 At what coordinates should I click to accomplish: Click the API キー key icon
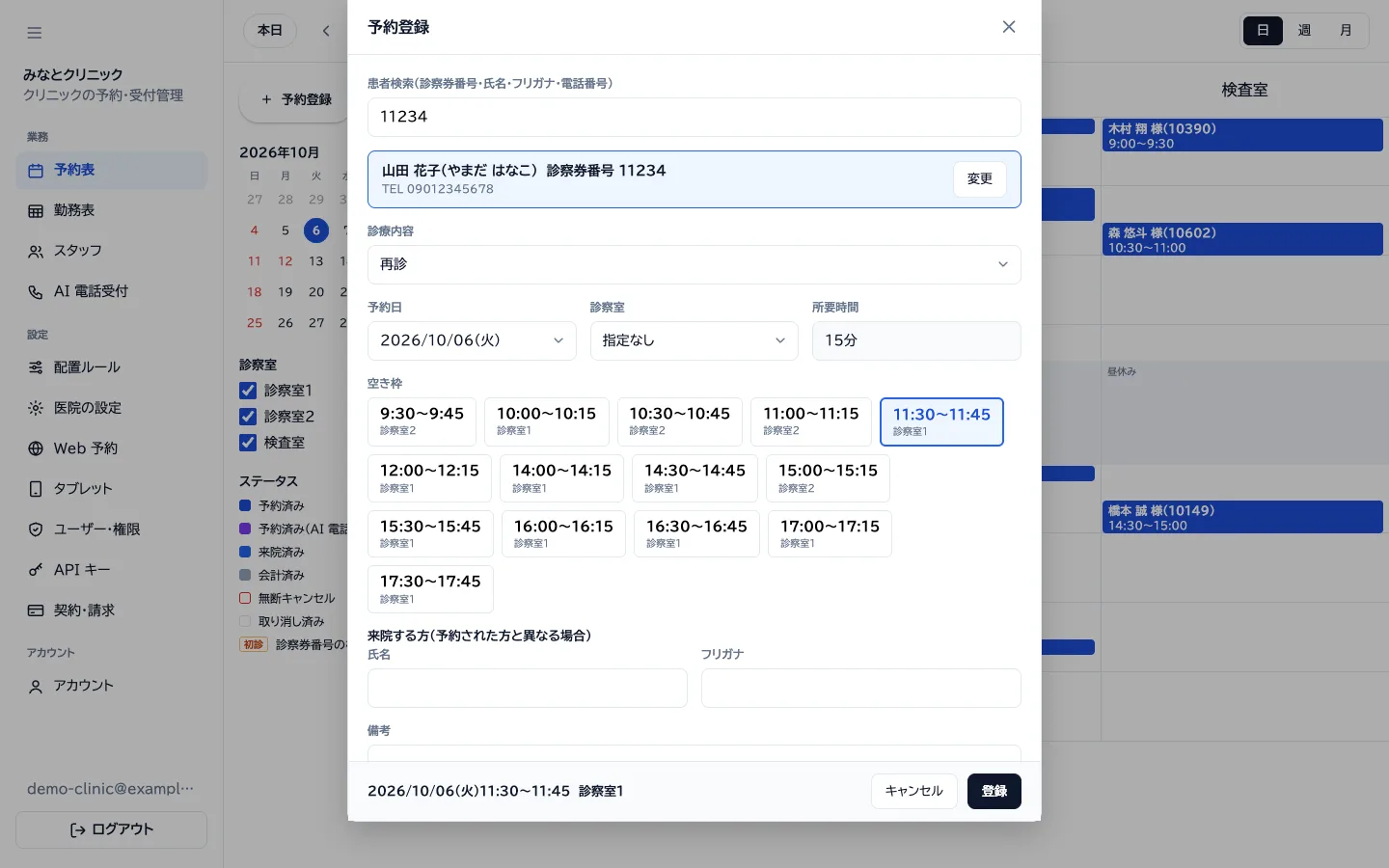tap(36, 570)
